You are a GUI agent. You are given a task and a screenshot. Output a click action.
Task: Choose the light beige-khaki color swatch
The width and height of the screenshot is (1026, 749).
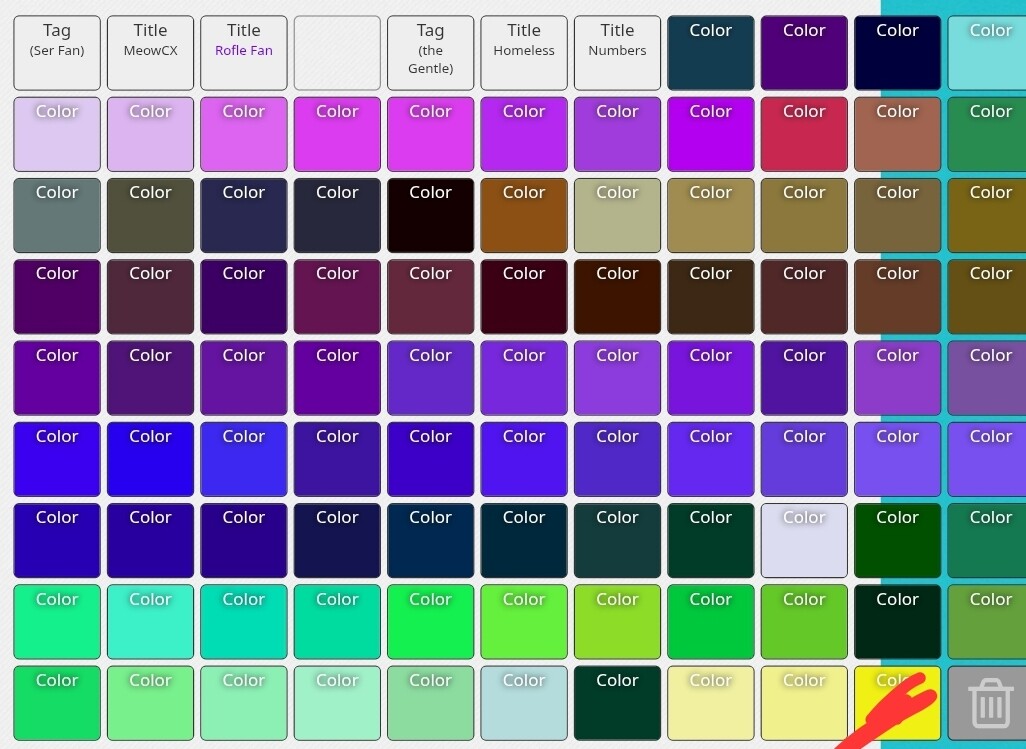tap(617, 215)
